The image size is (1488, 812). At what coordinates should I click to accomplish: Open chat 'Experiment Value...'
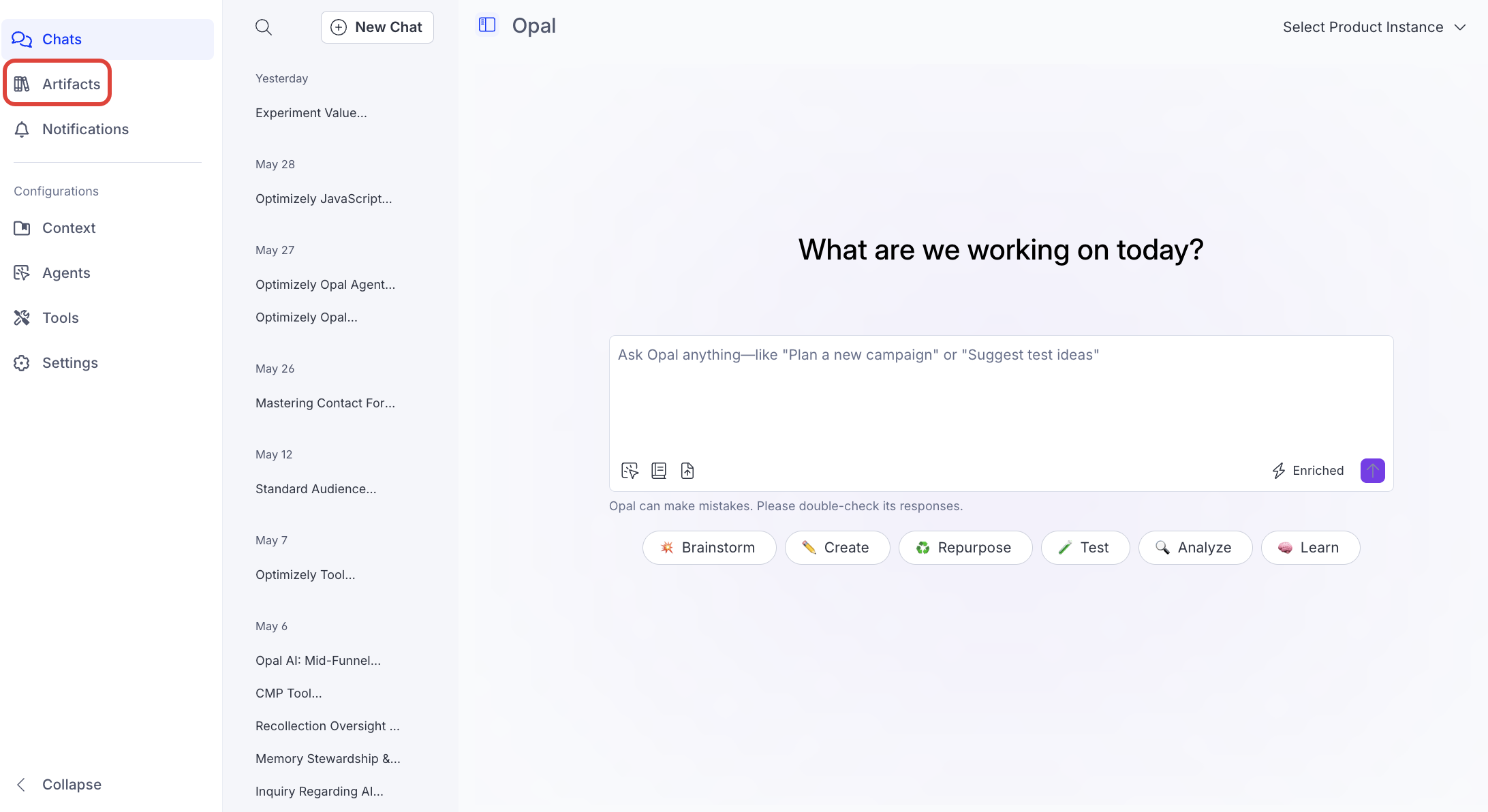311,113
